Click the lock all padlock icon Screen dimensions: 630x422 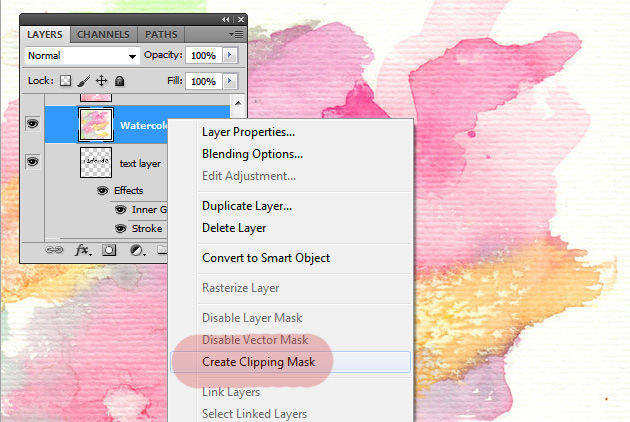coord(119,81)
